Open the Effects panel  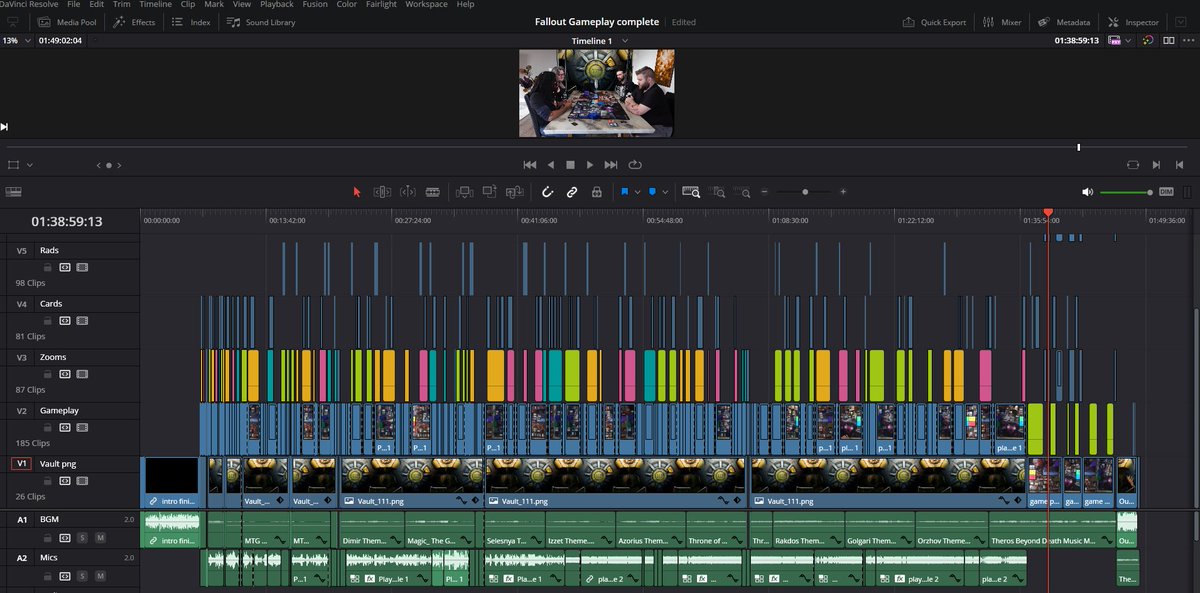[134, 22]
